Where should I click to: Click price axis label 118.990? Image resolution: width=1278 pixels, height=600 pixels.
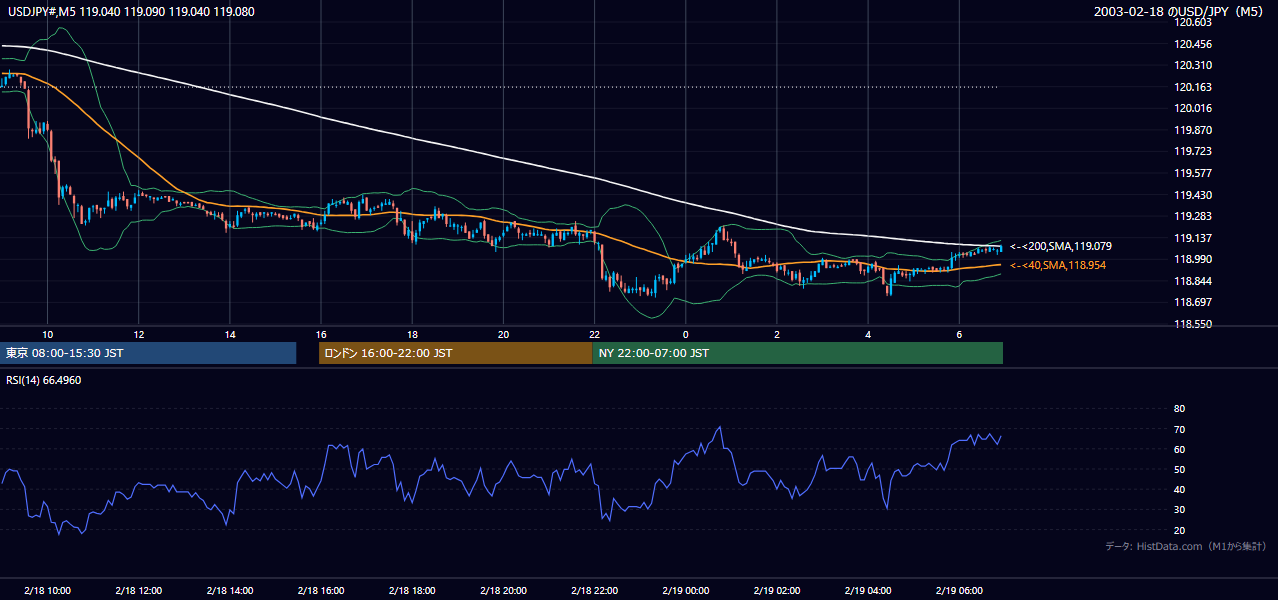click(x=1194, y=259)
